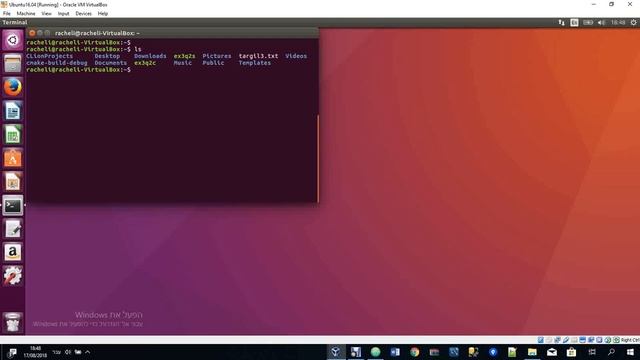This screenshot has height=360, width=640.
Task: Click the ex3q2s executable name
Action: [184, 56]
